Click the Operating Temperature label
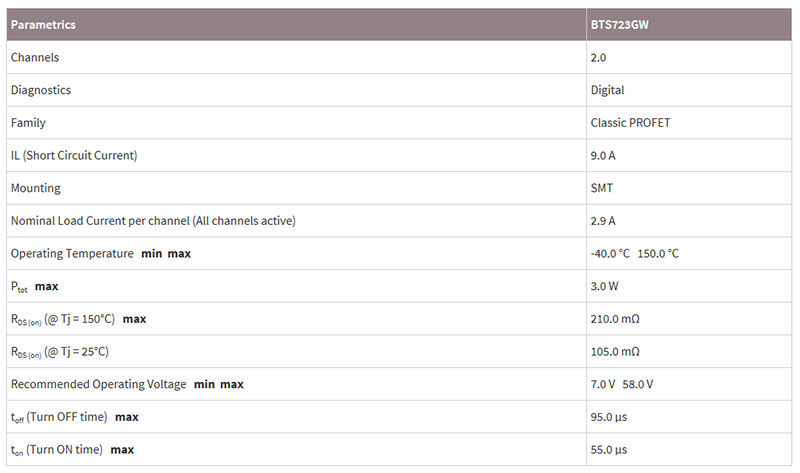 (72, 253)
